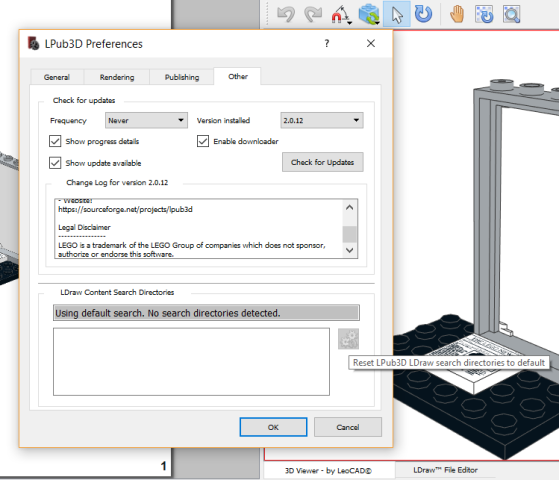
Task: Click change log scrollbar down arrow
Action: tap(349, 250)
